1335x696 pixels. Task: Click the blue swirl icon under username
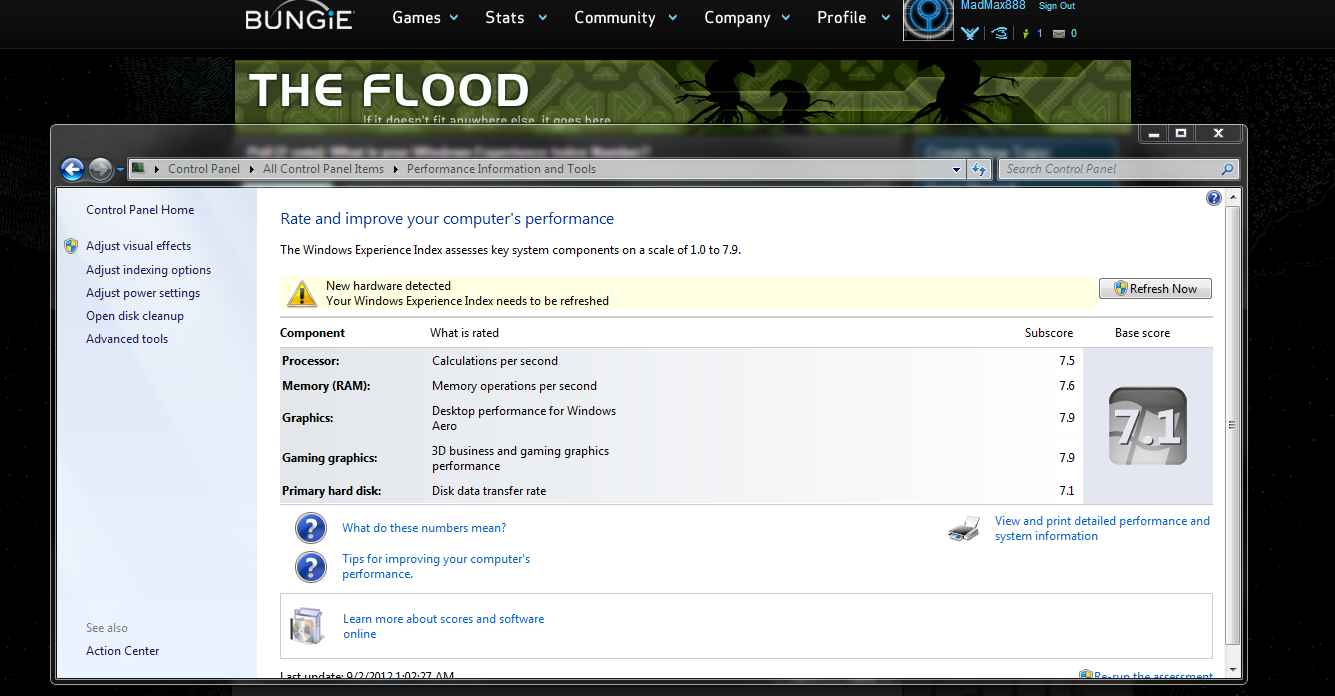pyautogui.click(x=998, y=34)
